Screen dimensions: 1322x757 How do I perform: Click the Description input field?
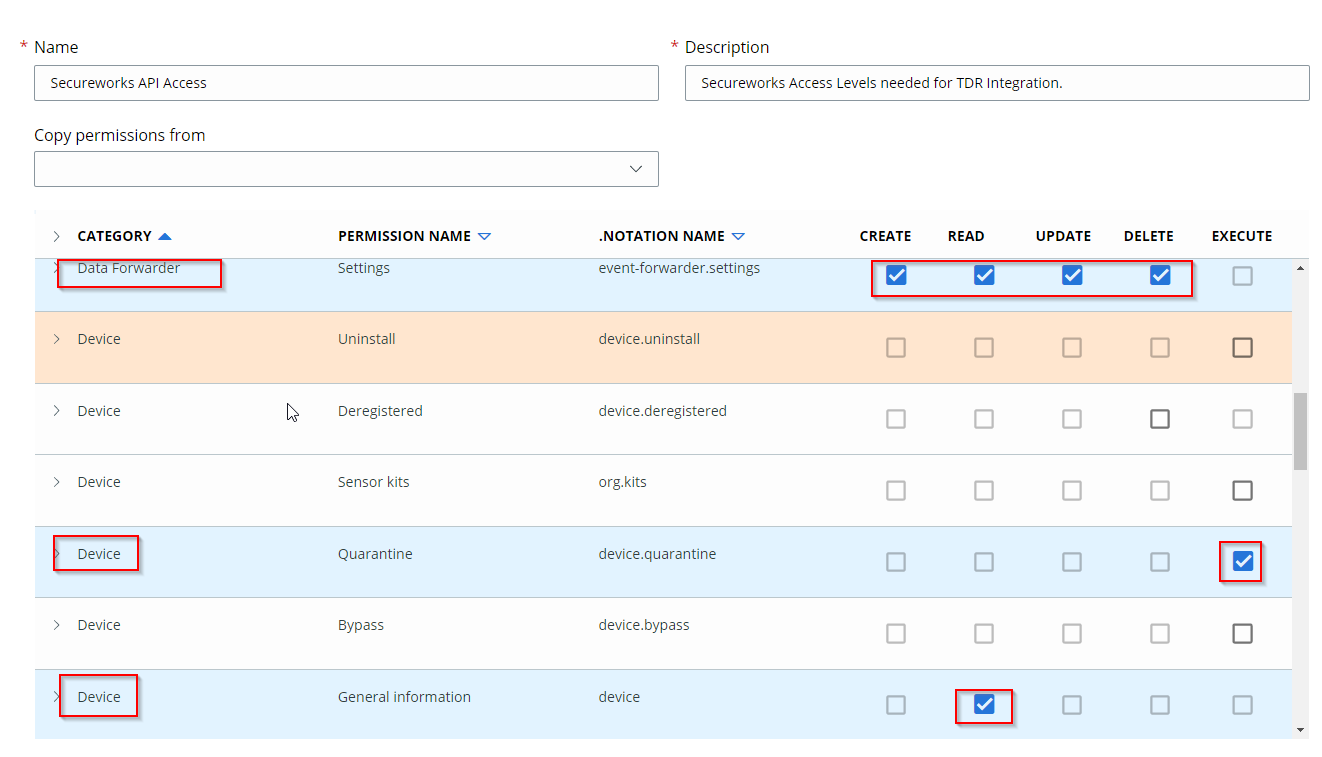coord(997,83)
